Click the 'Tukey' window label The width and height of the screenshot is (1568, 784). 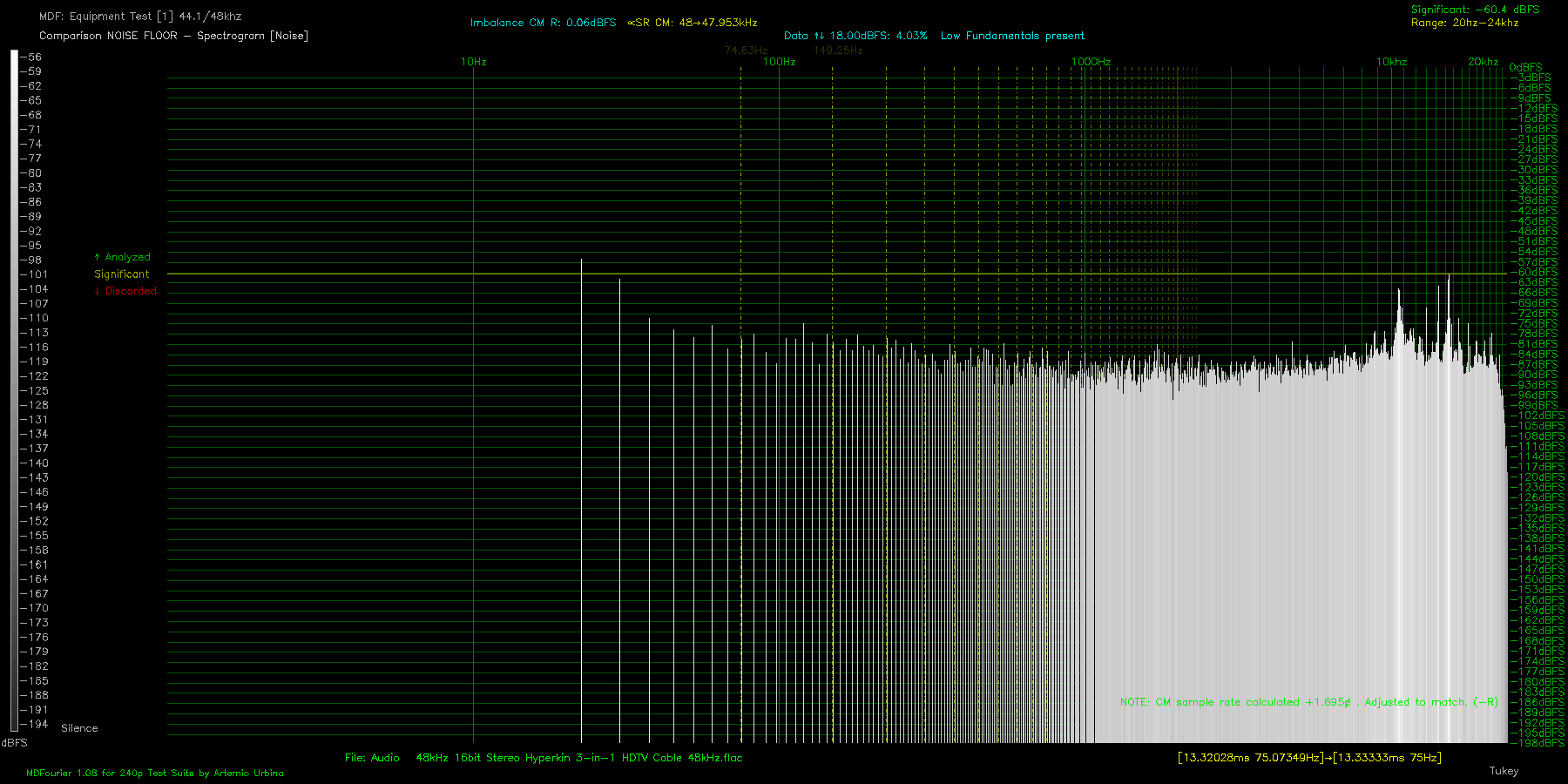pyautogui.click(x=1504, y=771)
